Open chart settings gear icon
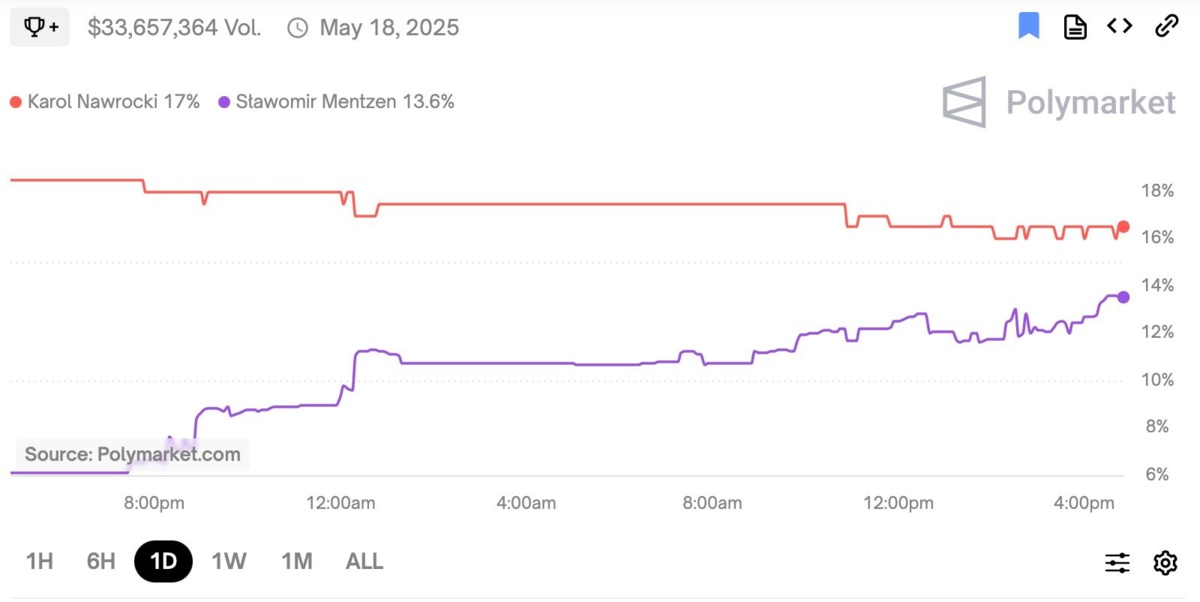1200x602 pixels. pyautogui.click(x=1165, y=563)
